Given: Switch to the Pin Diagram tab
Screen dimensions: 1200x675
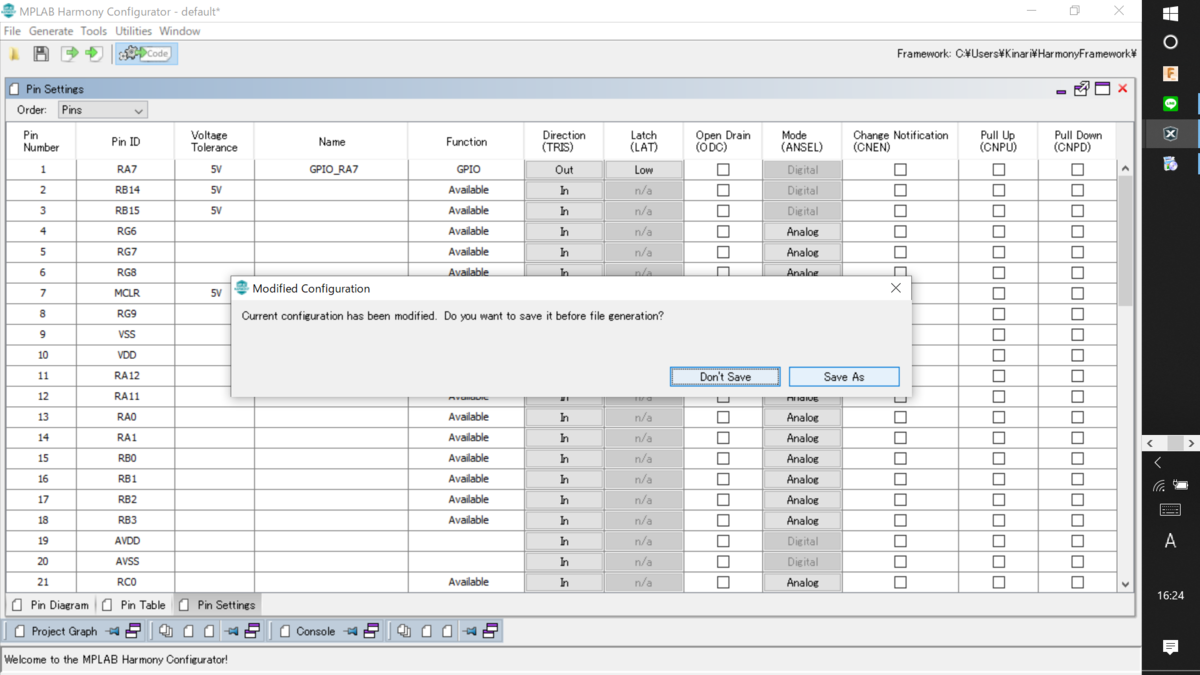Looking at the screenshot, I should click(50, 605).
